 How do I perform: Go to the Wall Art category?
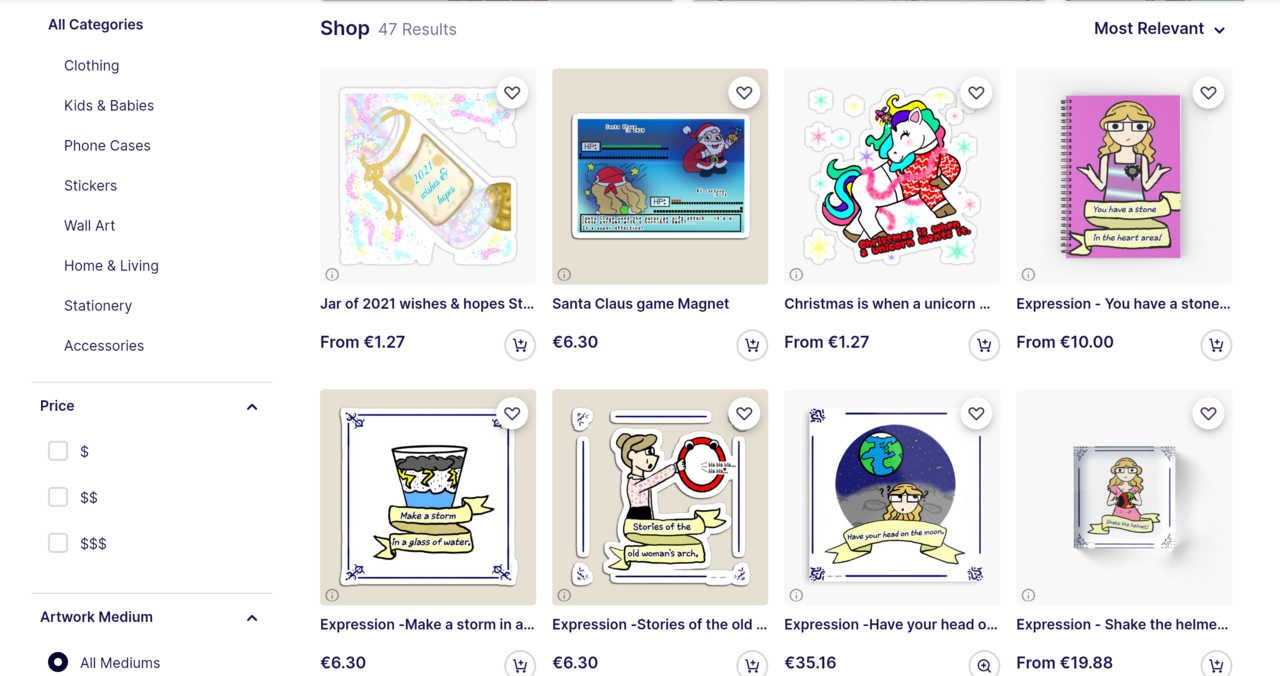tap(89, 225)
